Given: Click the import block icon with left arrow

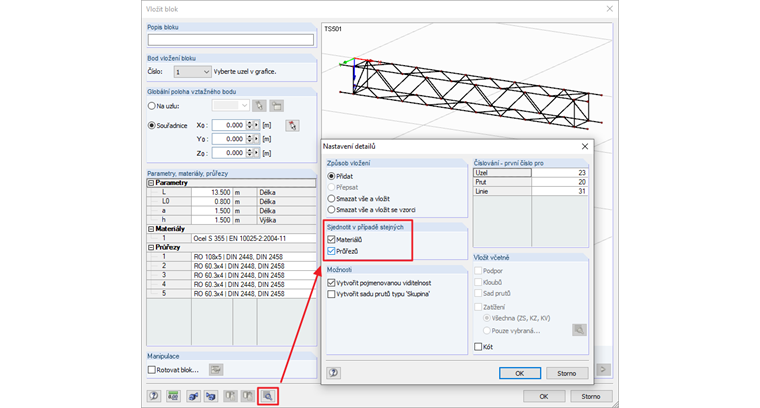Looking at the screenshot, I should click(193, 396).
